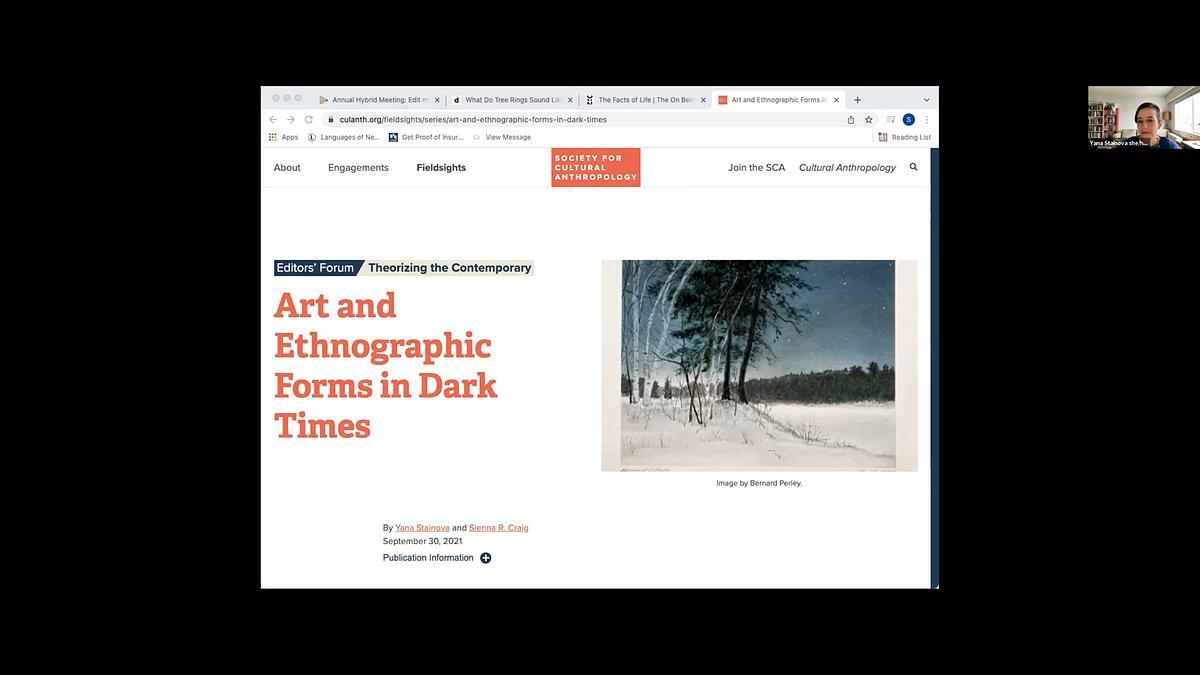Open the Chrome profile avatar

pyautogui.click(x=909, y=119)
